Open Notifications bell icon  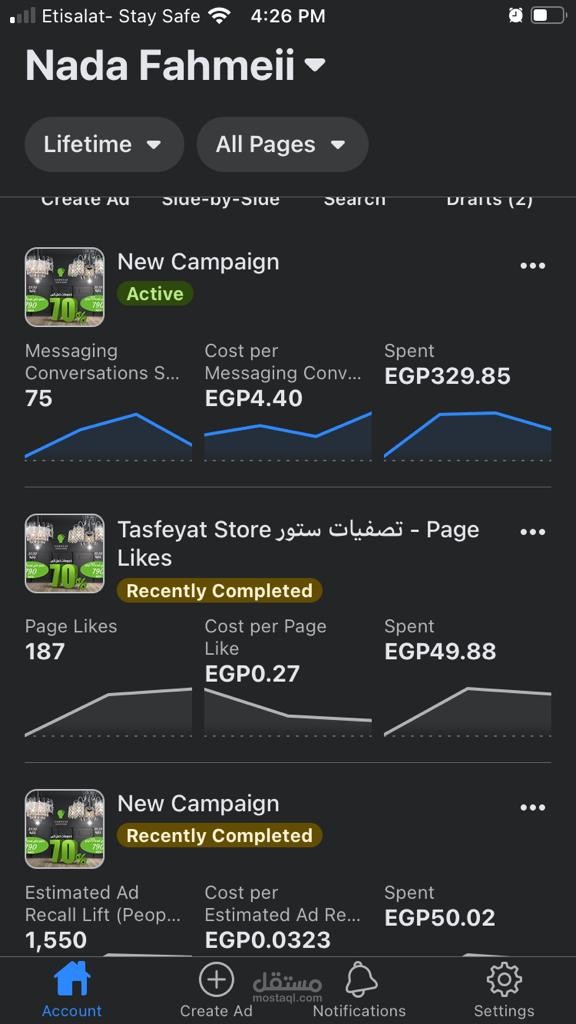click(x=361, y=980)
